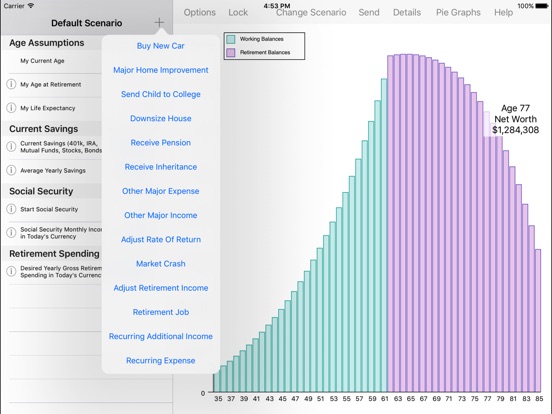Tap info icon for Average Yearly Savings
The height and width of the screenshot is (414, 552).
(11, 170)
